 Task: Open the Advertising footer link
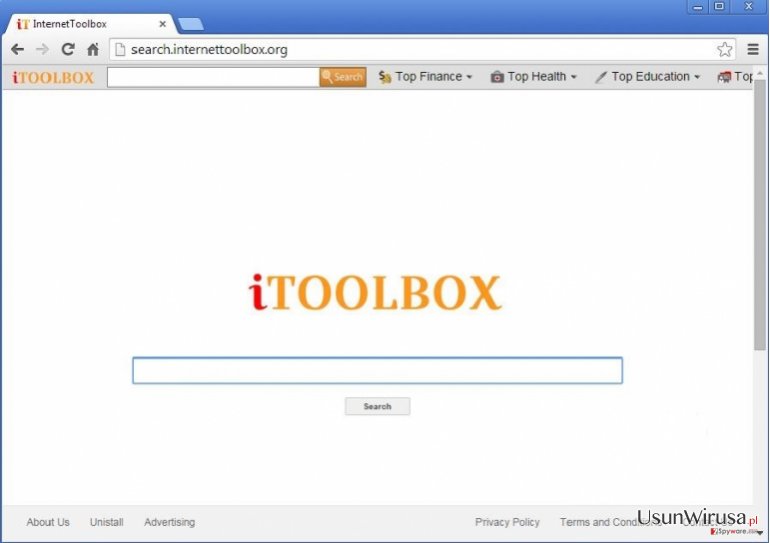[x=169, y=522]
